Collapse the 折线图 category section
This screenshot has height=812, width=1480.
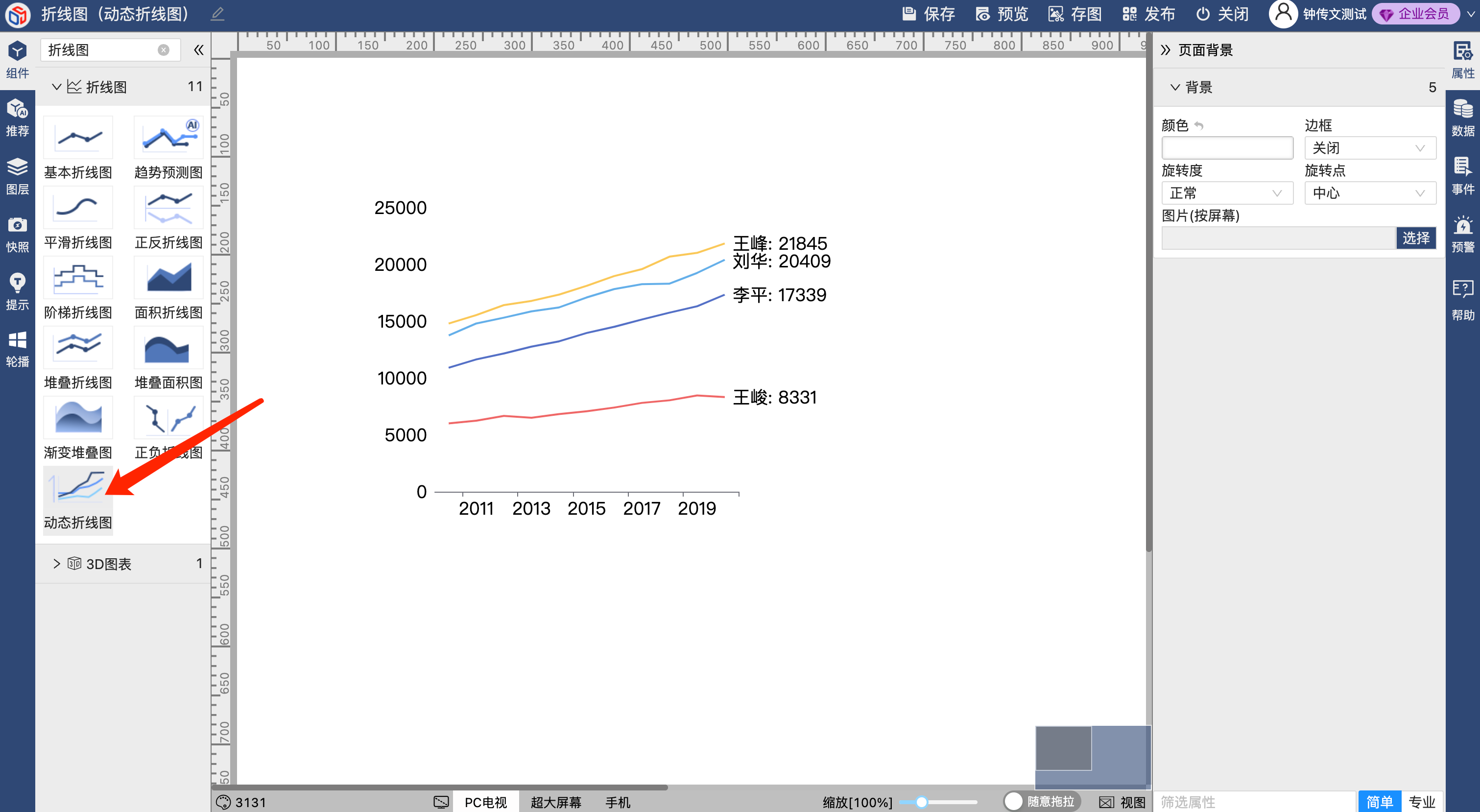point(56,87)
